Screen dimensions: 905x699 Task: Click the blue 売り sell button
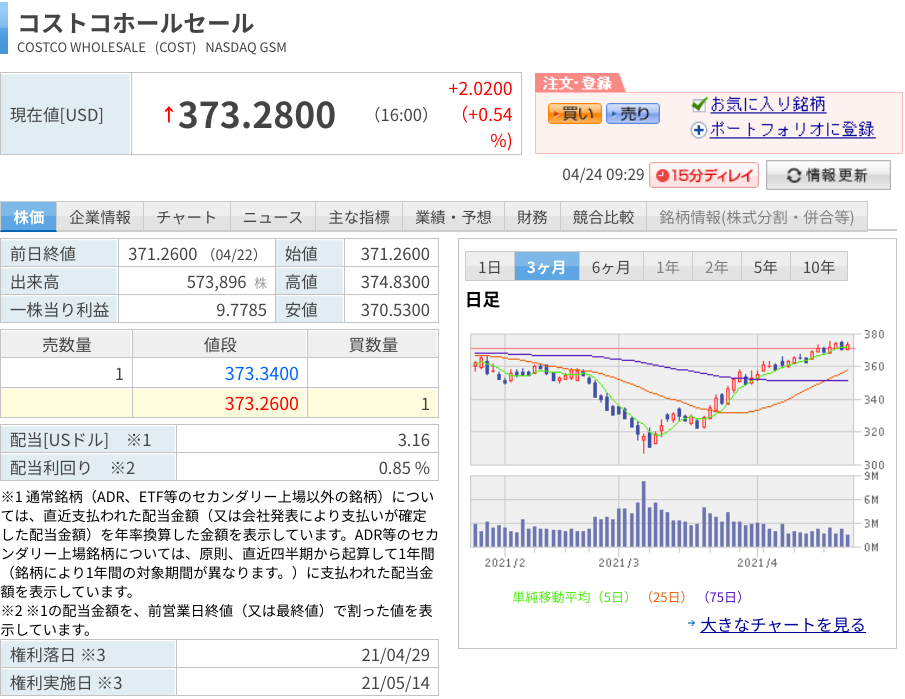(633, 114)
